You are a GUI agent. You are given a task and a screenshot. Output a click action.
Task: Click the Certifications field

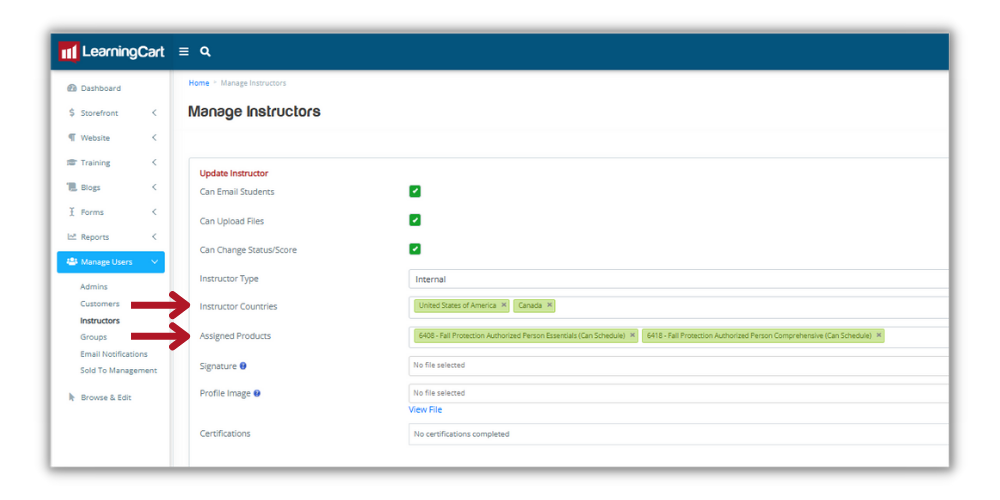click(x=679, y=434)
